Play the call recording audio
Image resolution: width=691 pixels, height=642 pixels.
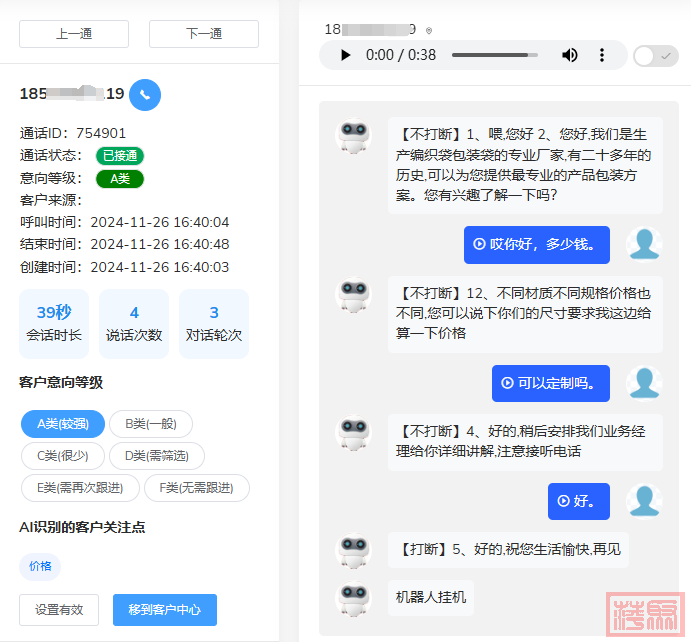tap(346, 55)
